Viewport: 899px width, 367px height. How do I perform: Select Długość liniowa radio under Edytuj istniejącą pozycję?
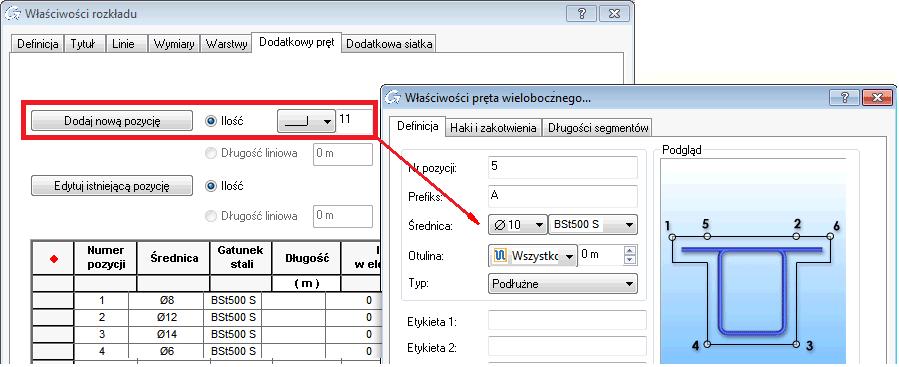pyautogui.click(x=211, y=216)
